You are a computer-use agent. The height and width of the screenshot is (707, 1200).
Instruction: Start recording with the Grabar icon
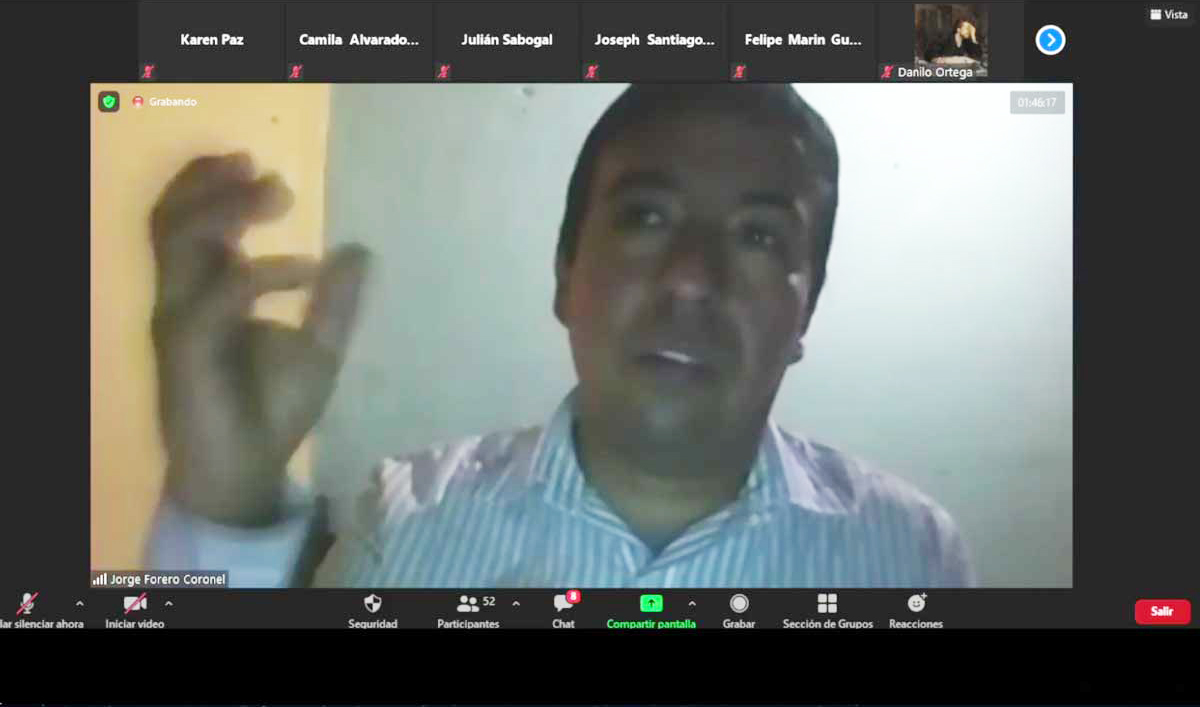click(x=739, y=604)
